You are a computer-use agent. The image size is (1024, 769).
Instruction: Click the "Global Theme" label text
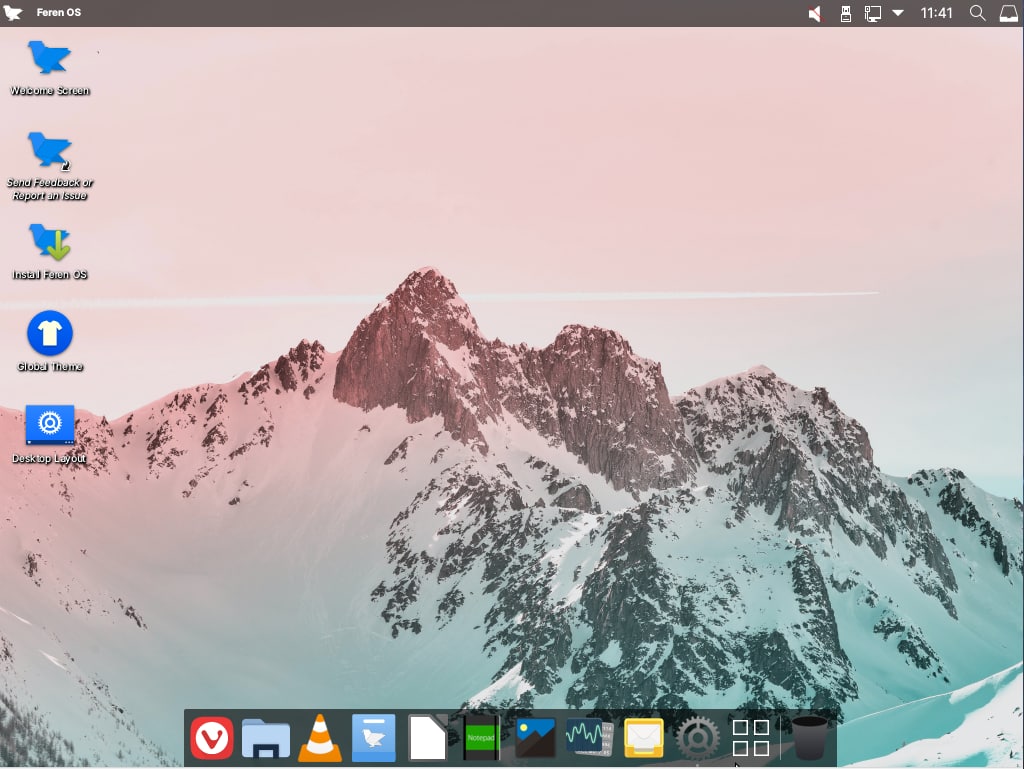(50, 367)
